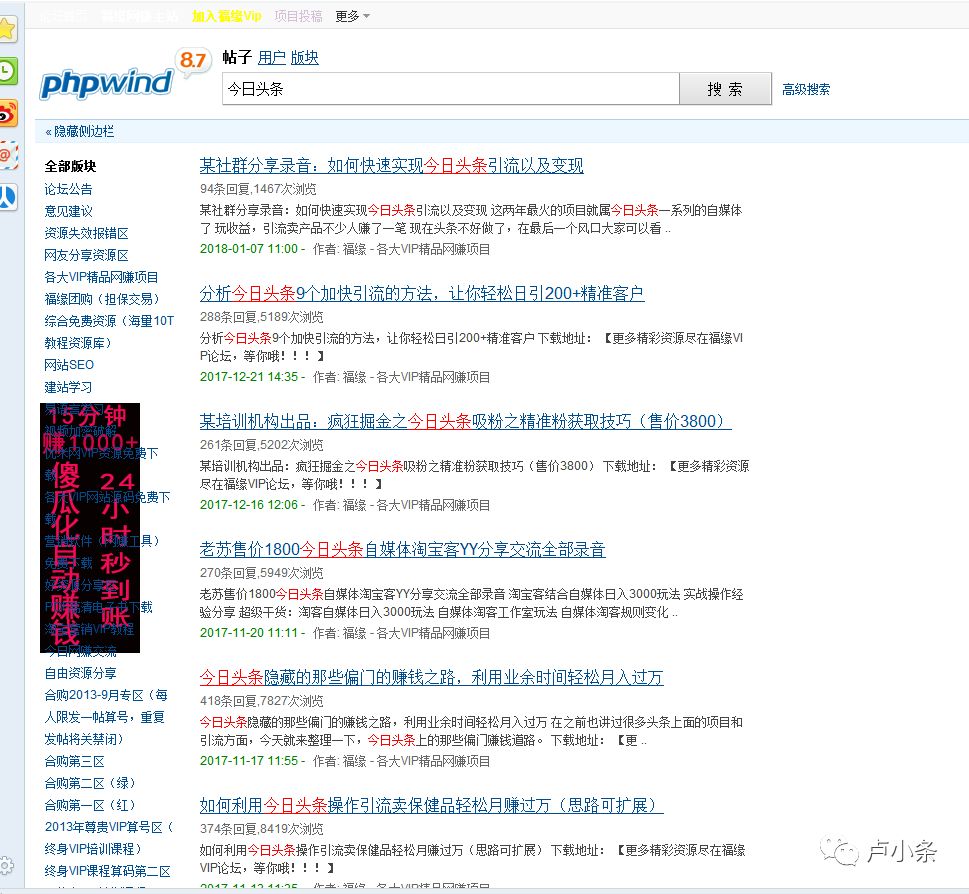The width and height of the screenshot is (969, 894).
Task: Open the 网友分享资源区 board
Action: tap(86, 255)
